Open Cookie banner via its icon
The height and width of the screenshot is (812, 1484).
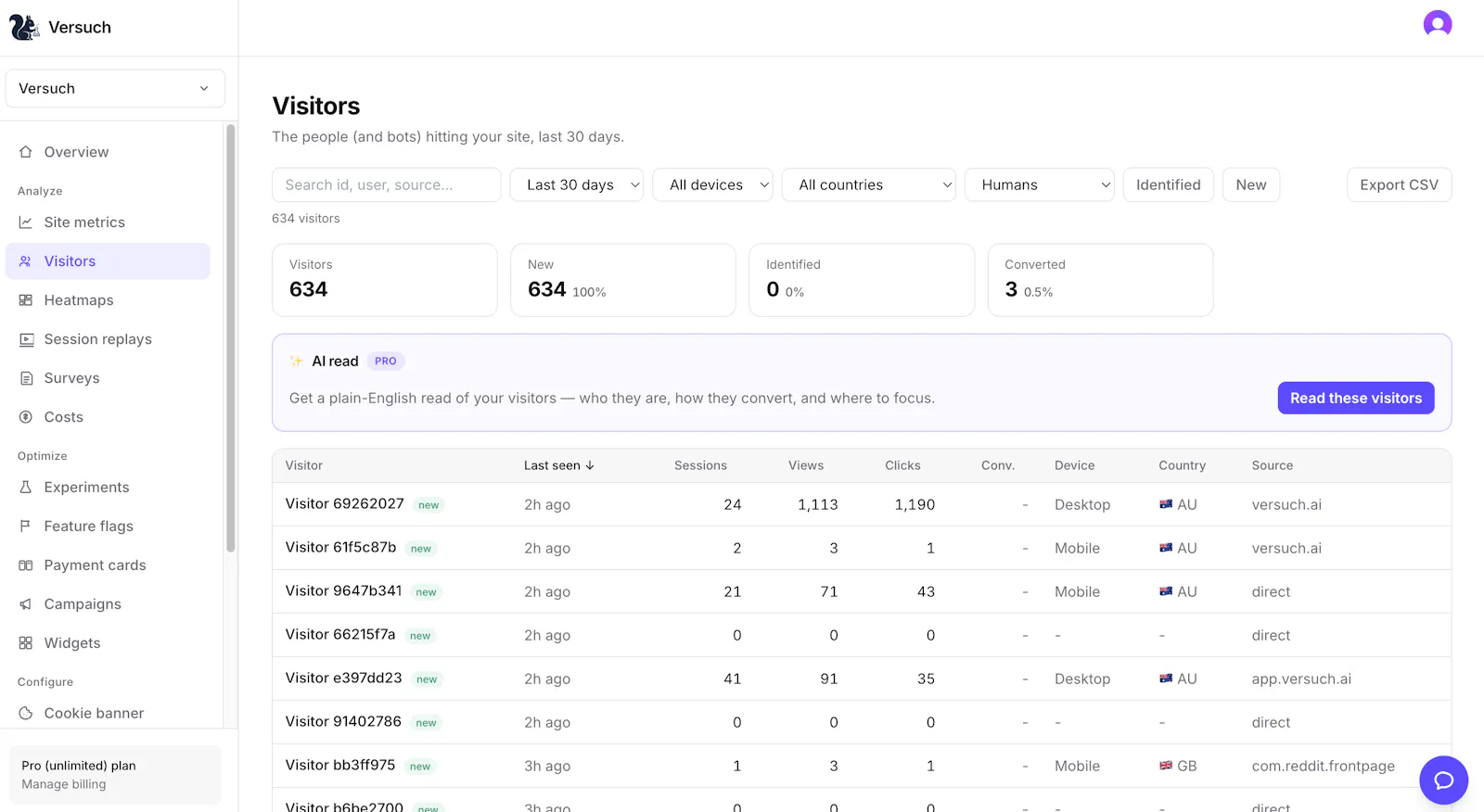pos(26,714)
